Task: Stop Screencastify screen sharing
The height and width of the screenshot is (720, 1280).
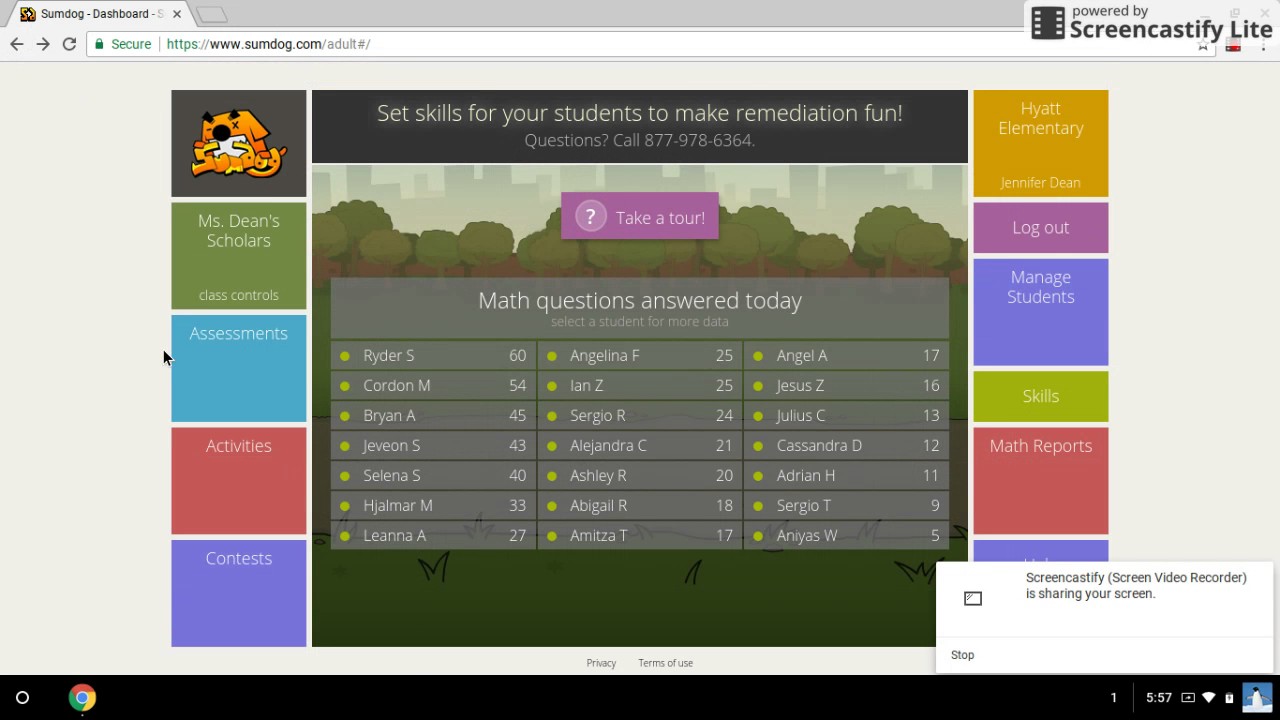Action: click(962, 655)
